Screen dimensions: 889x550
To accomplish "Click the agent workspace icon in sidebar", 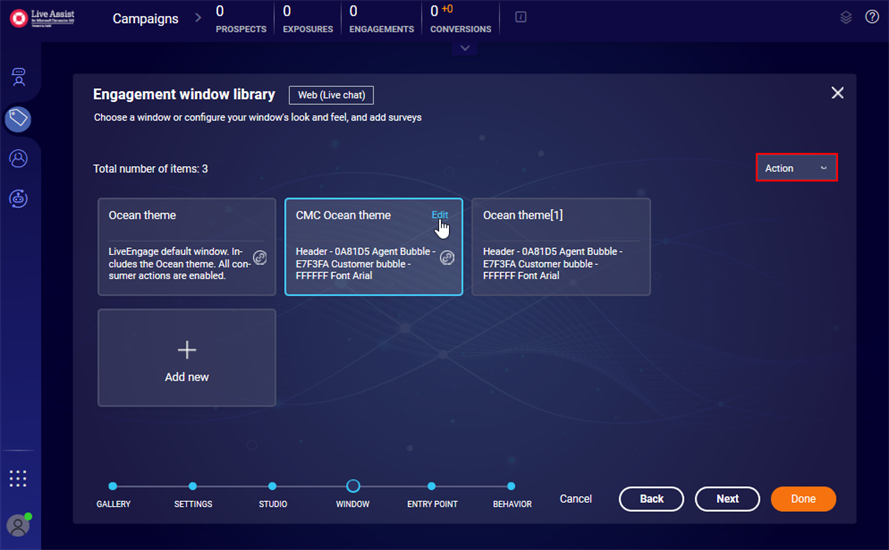I will tap(18, 77).
